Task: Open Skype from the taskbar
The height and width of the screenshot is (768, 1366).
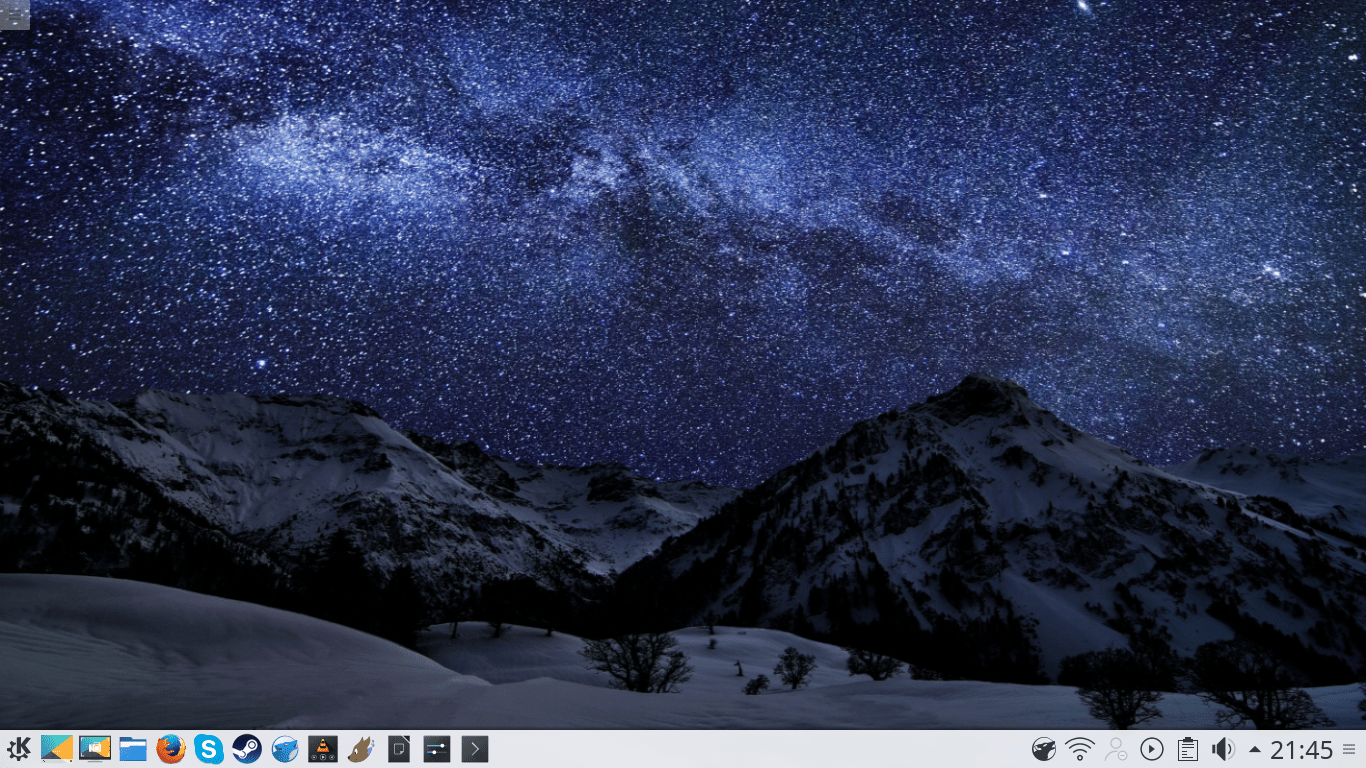Action: [209, 749]
